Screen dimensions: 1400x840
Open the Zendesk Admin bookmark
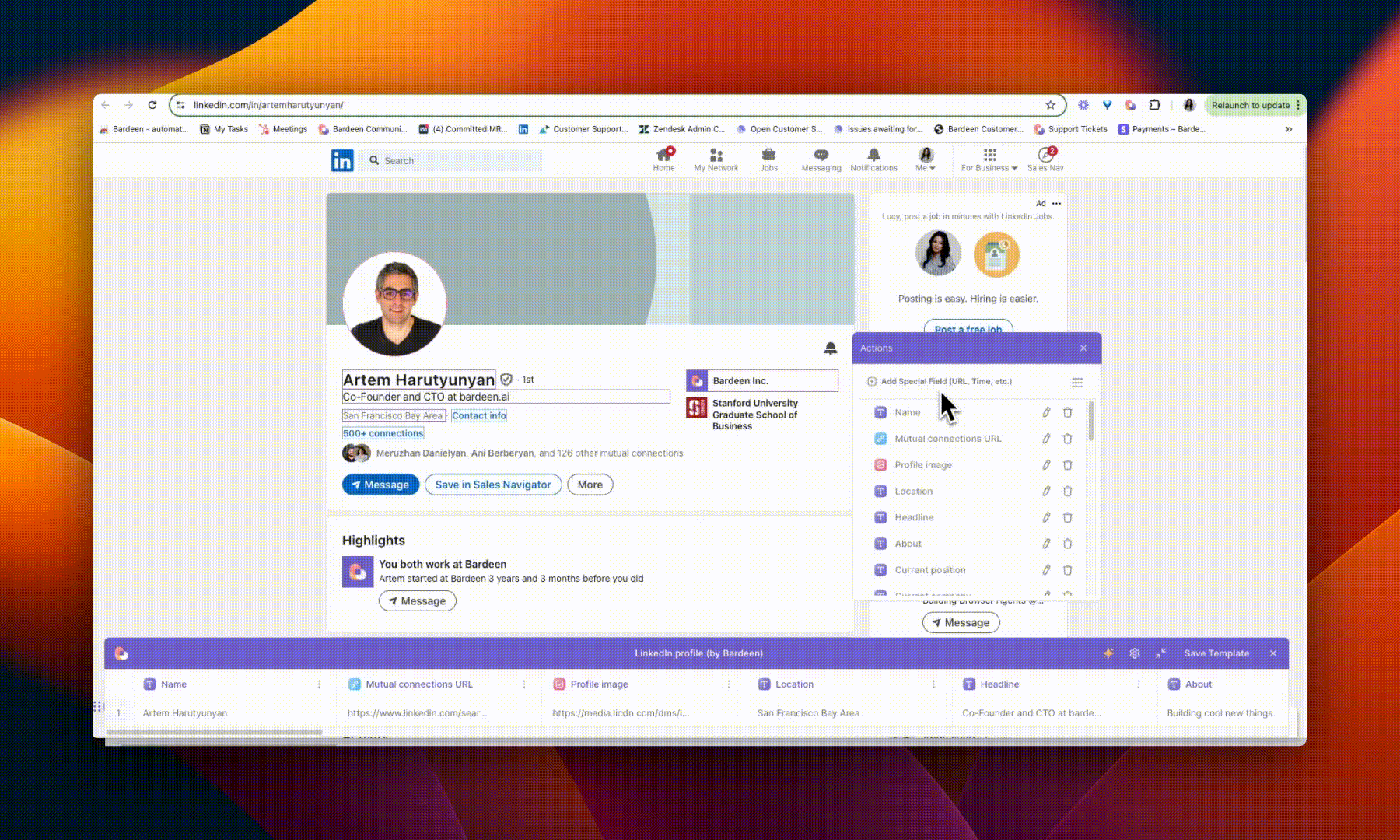pyautogui.click(x=682, y=129)
